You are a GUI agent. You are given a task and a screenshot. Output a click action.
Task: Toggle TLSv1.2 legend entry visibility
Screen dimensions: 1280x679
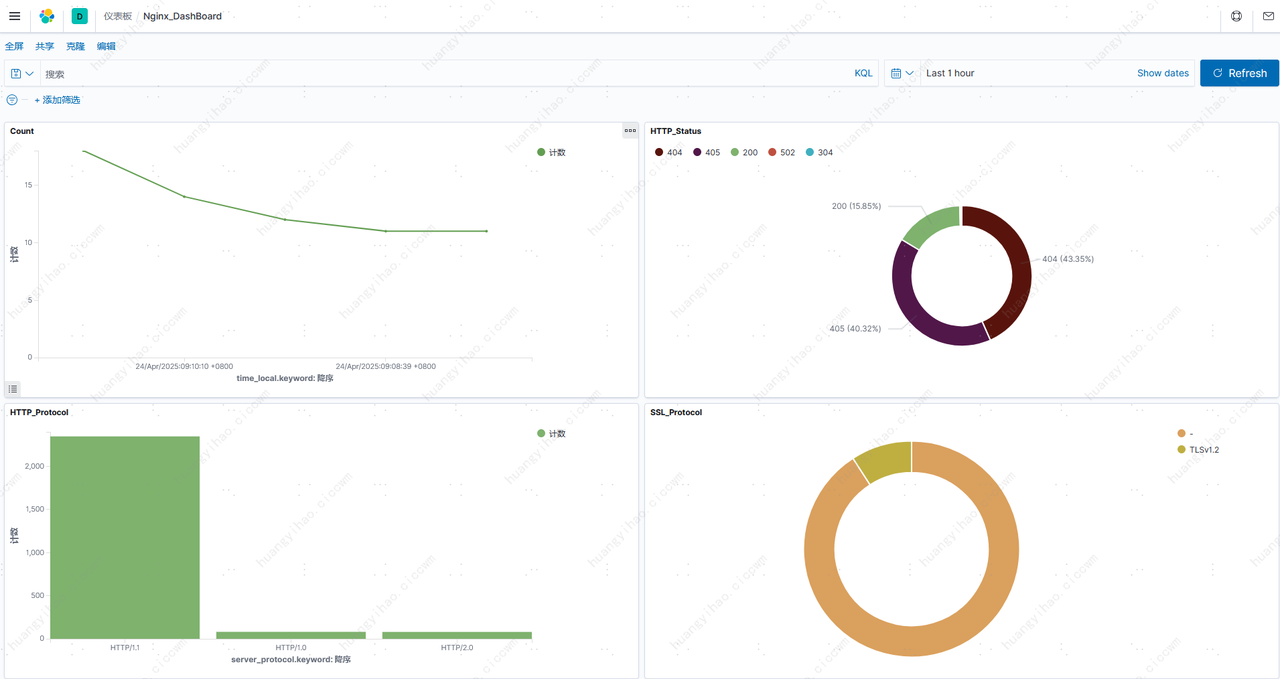tap(1198, 450)
